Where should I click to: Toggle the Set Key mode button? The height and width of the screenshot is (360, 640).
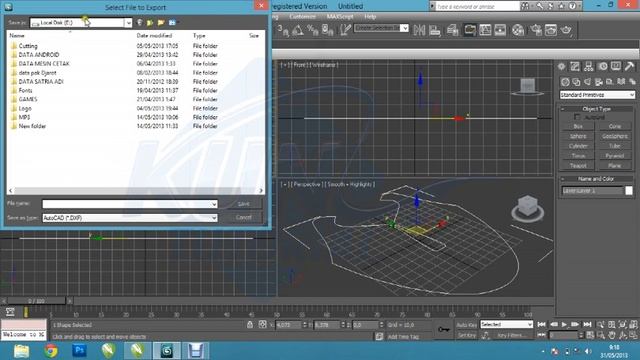click(x=467, y=336)
